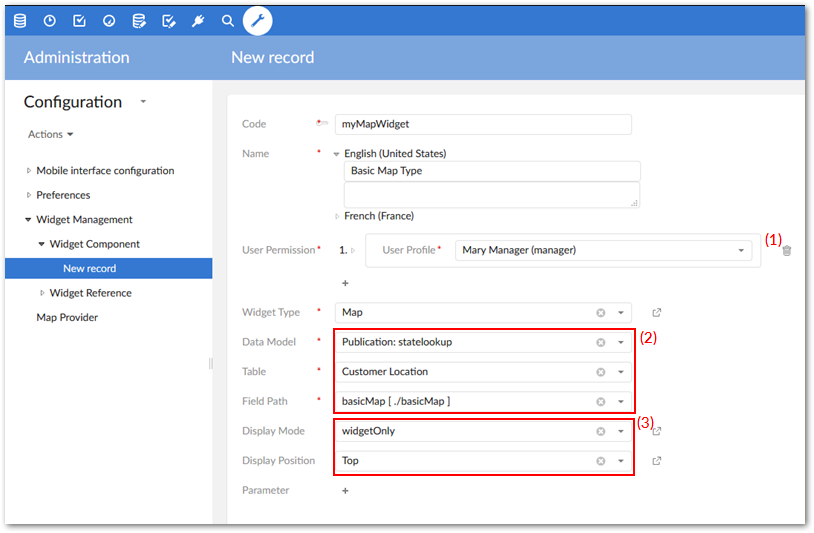This screenshot has height=533, width=814.
Task: Delete the Mary Manager user permission row
Action: pos(787,251)
